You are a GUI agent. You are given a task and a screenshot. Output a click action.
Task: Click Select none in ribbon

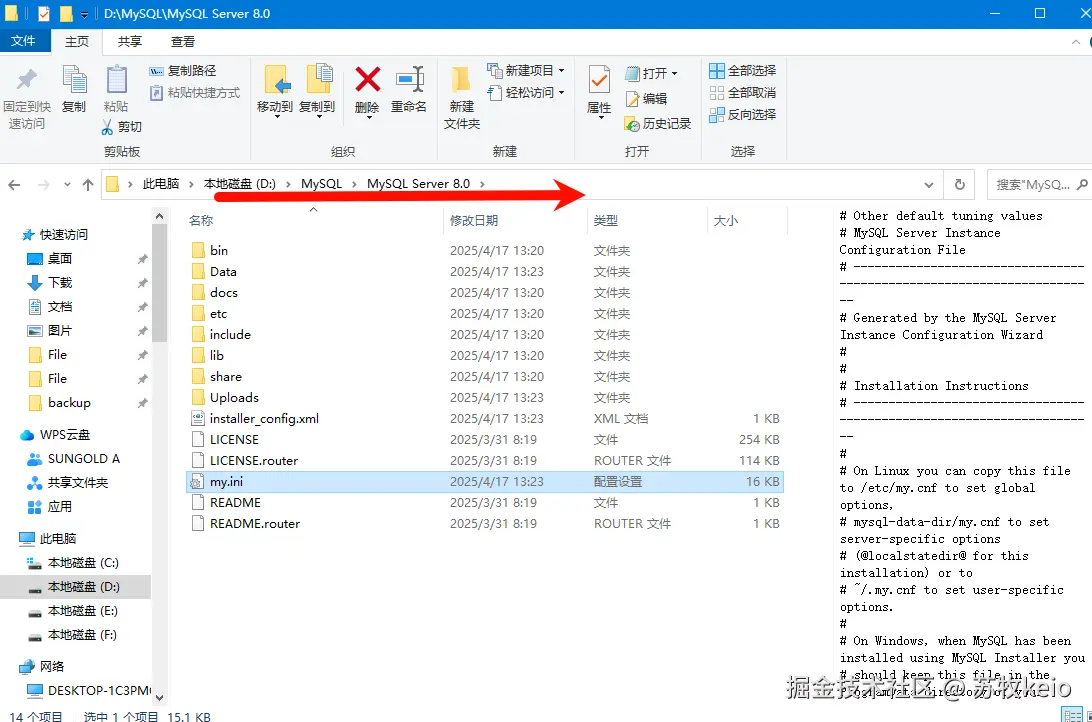[x=742, y=93]
